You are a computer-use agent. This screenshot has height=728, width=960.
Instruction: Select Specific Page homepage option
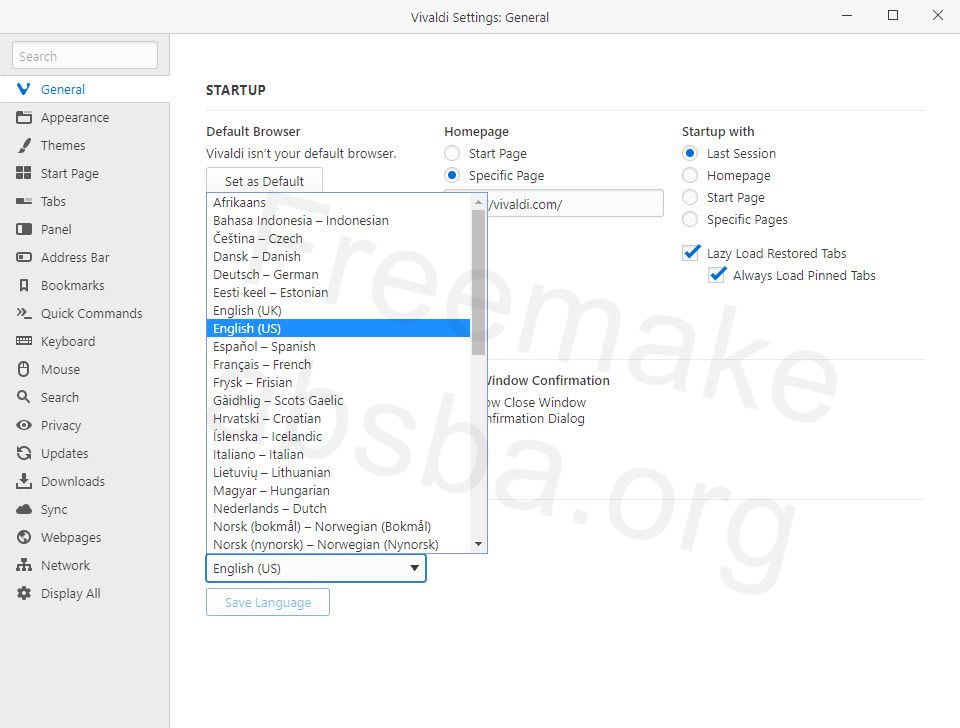[x=452, y=175]
